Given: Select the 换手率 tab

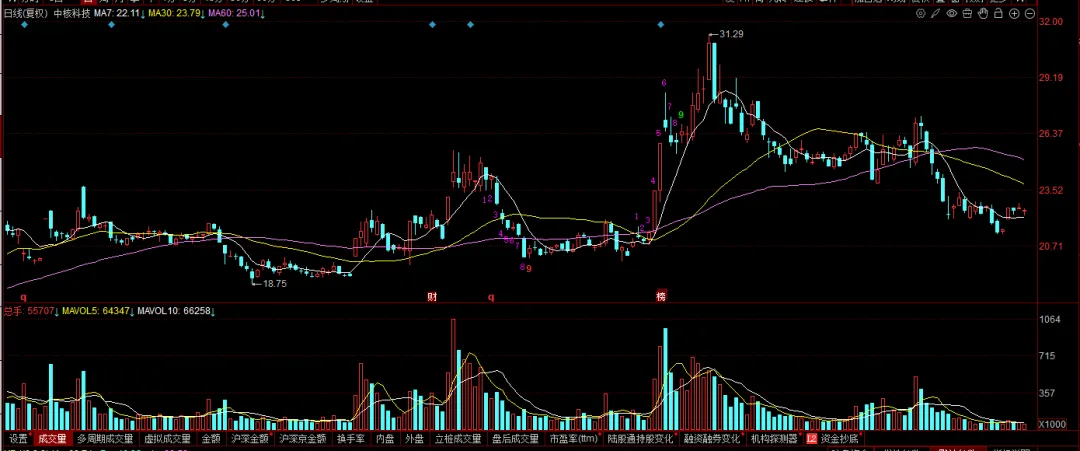Looking at the screenshot, I should coord(350,438).
